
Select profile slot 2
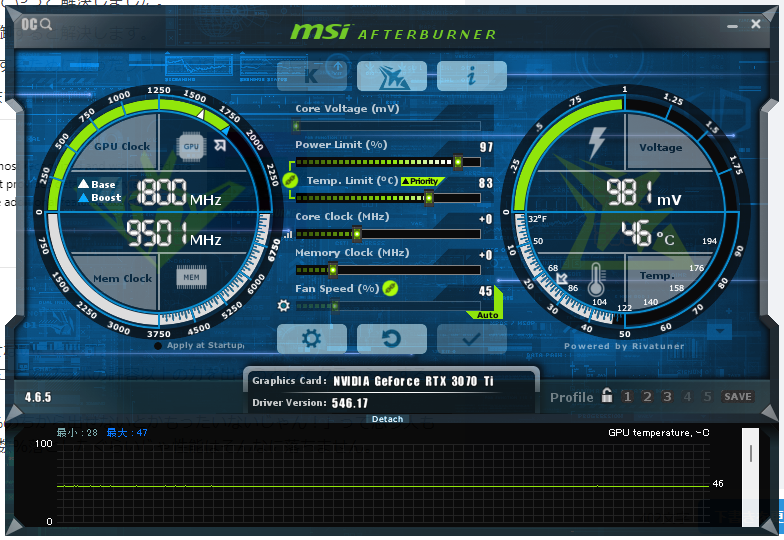coord(648,396)
